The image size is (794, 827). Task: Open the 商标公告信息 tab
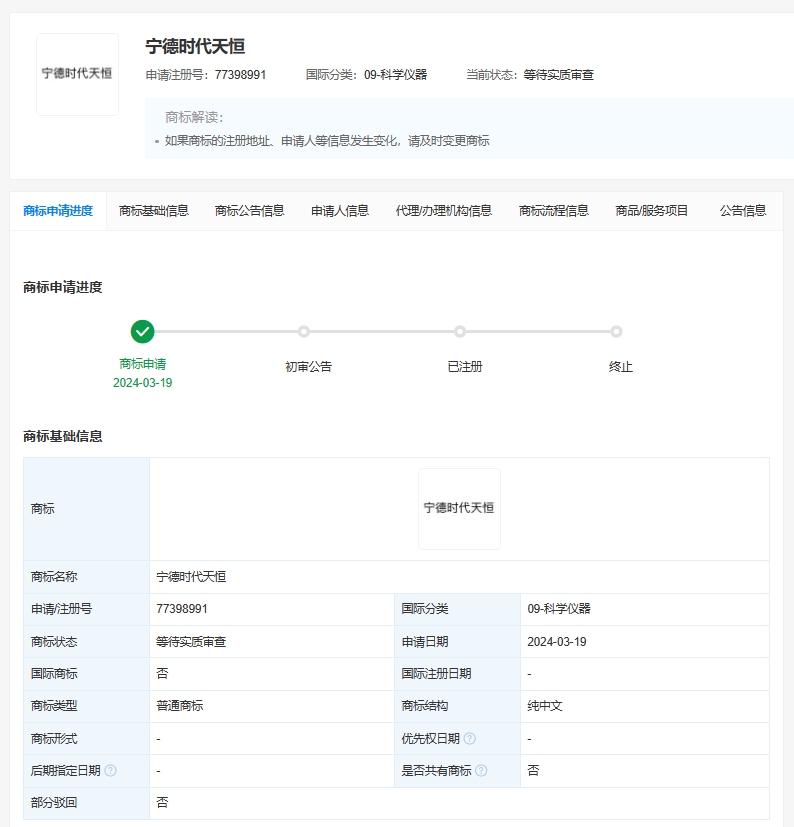click(x=250, y=211)
